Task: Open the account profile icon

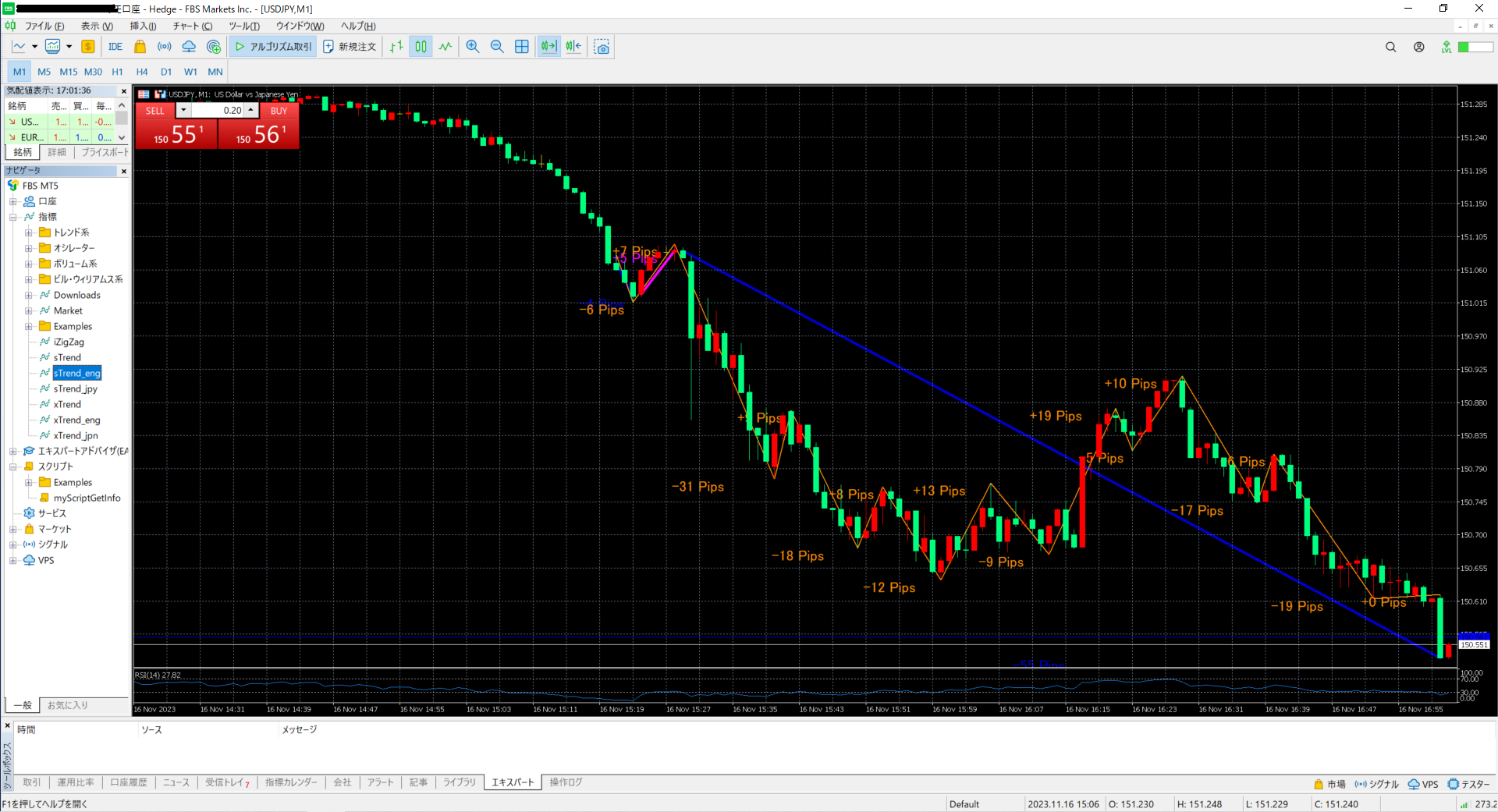Action: pyautogui.click(x=1419, y=47)
